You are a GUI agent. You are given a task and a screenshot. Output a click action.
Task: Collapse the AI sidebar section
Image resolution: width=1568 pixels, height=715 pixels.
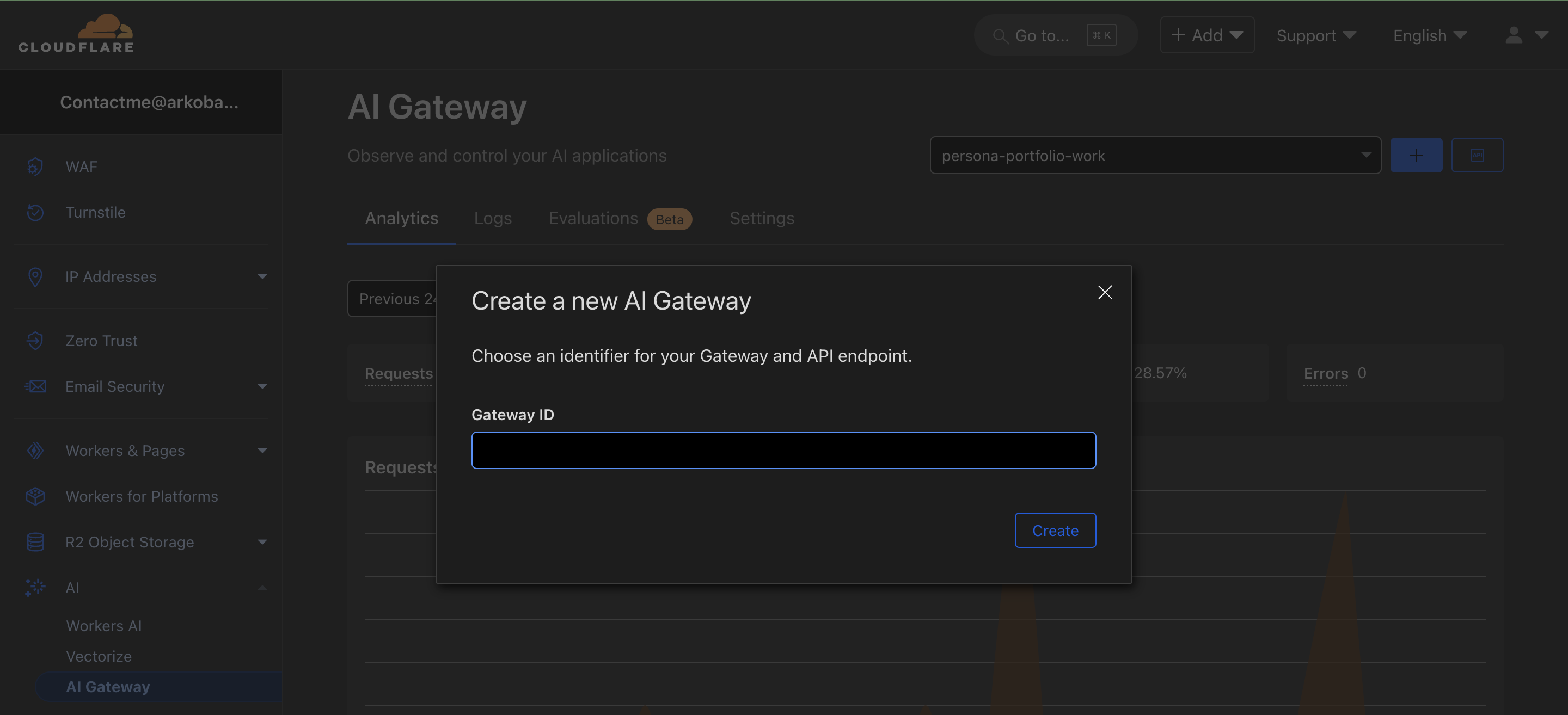262,587
